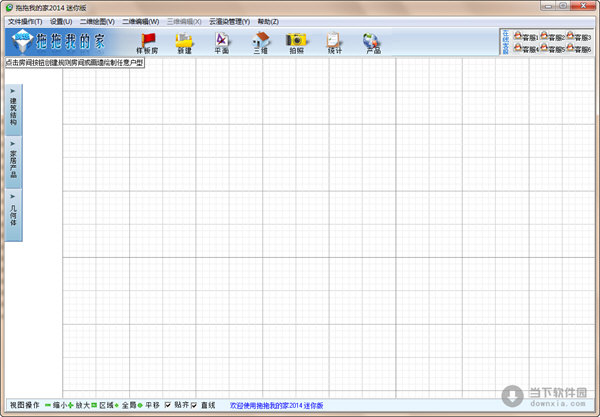Contact 客服5 customer service
Screen dimensions: 600x417
click(552, 49)
